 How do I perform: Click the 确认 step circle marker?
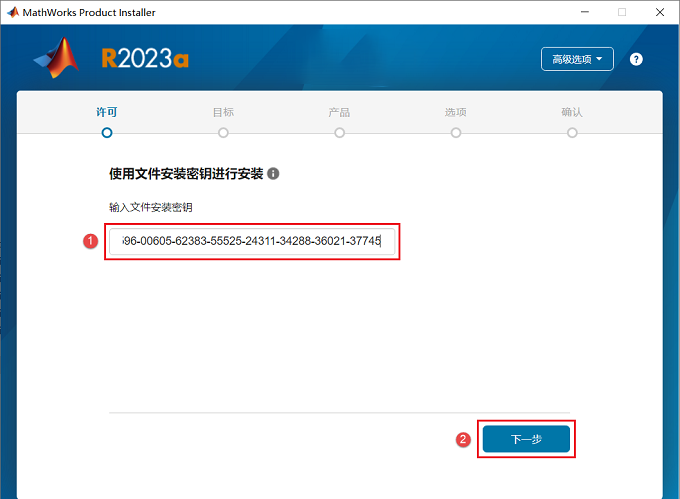[x=572, y=133]
